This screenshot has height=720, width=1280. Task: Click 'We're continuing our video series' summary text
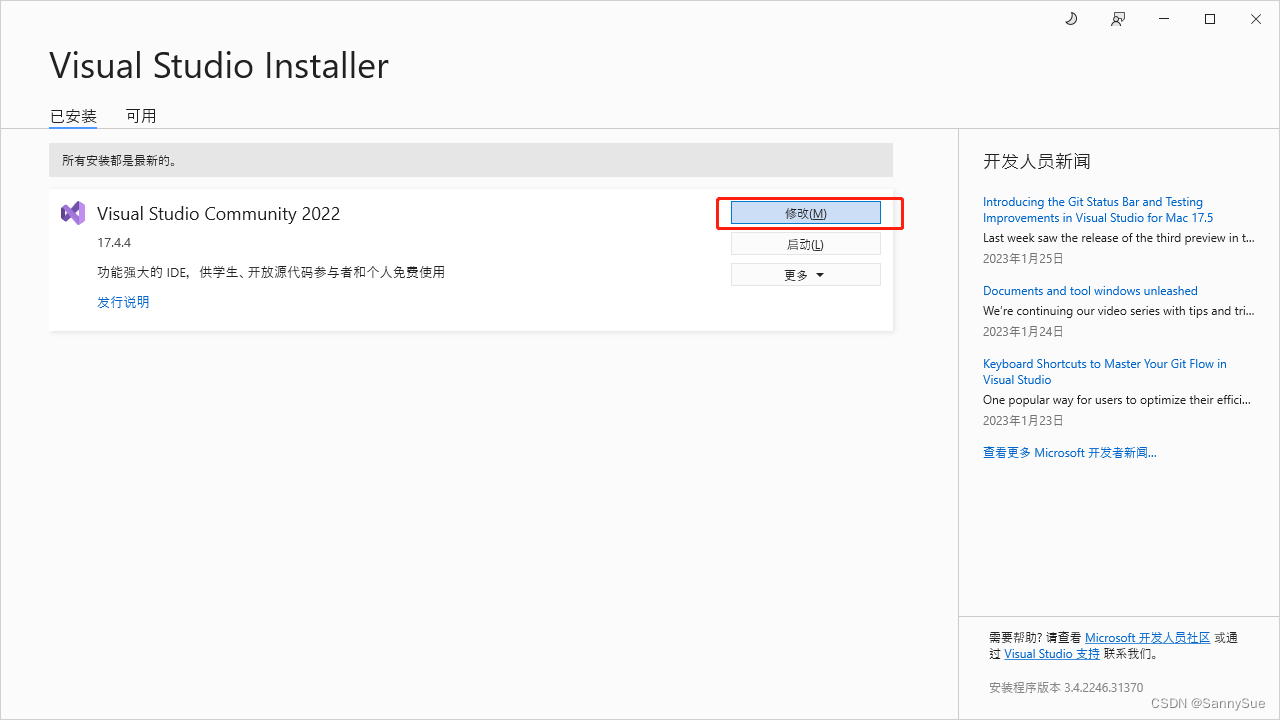(1118, 311)
